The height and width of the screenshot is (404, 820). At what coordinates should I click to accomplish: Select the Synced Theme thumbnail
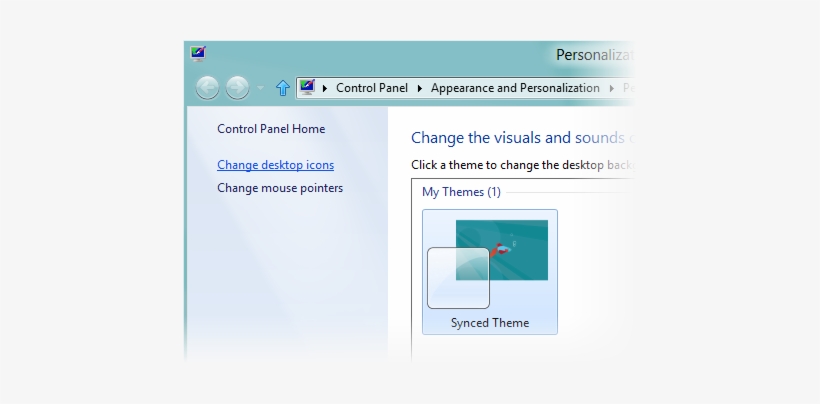pyautogui.click(x=489, y=272)
